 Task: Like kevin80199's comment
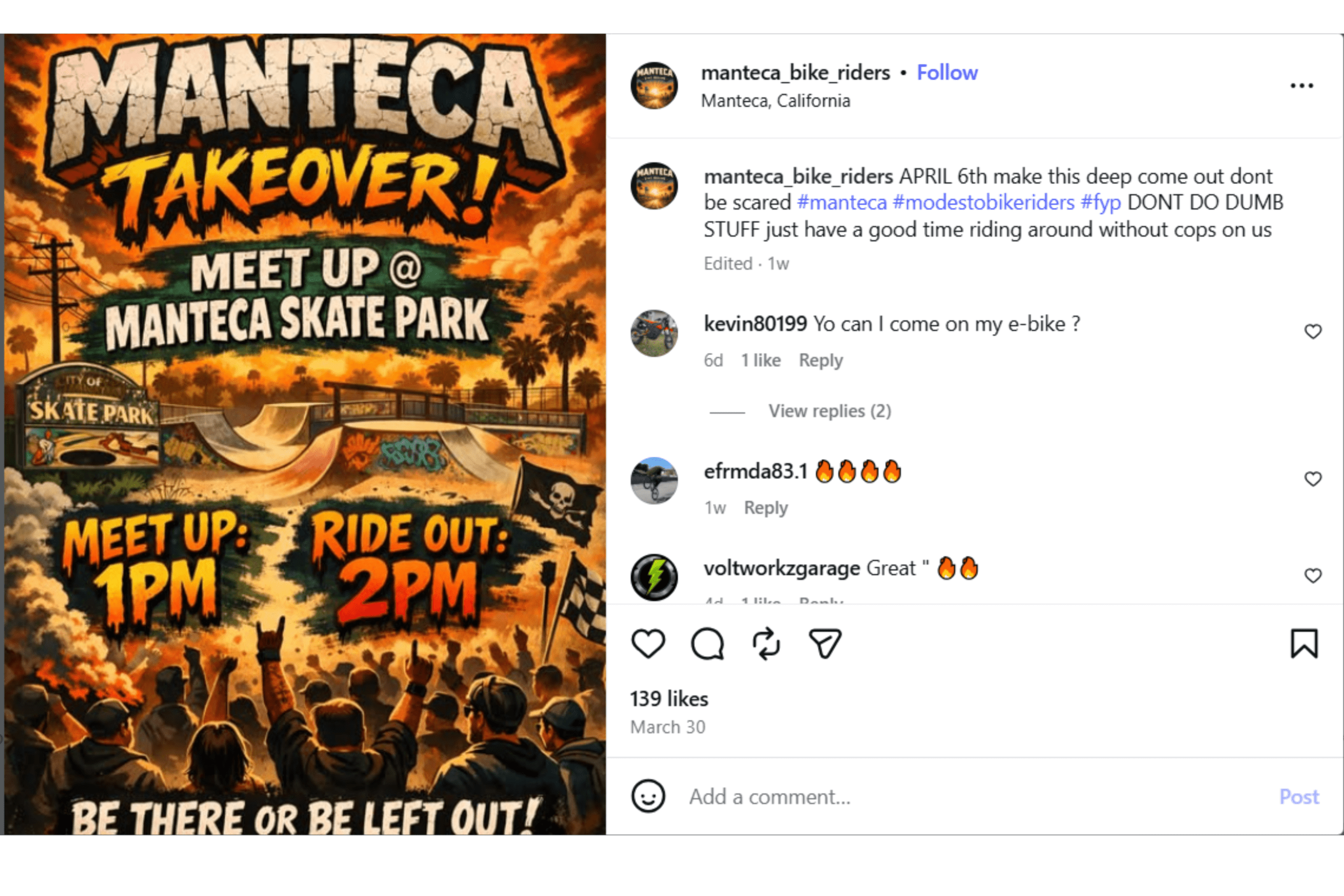pos(1313,331)
